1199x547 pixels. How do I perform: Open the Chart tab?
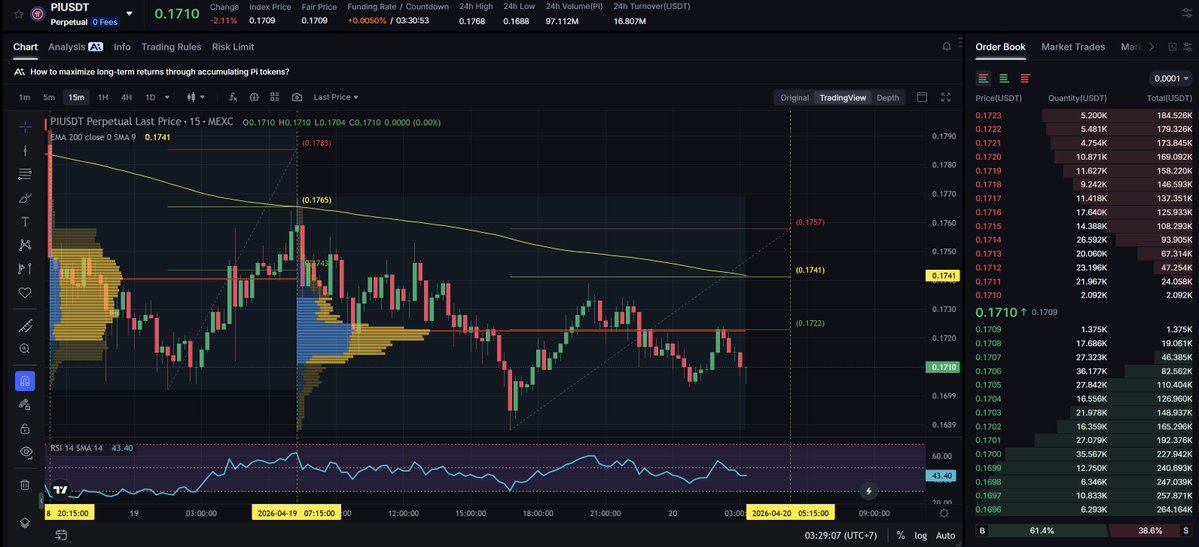pyautogui.click(x=25, y=47)
